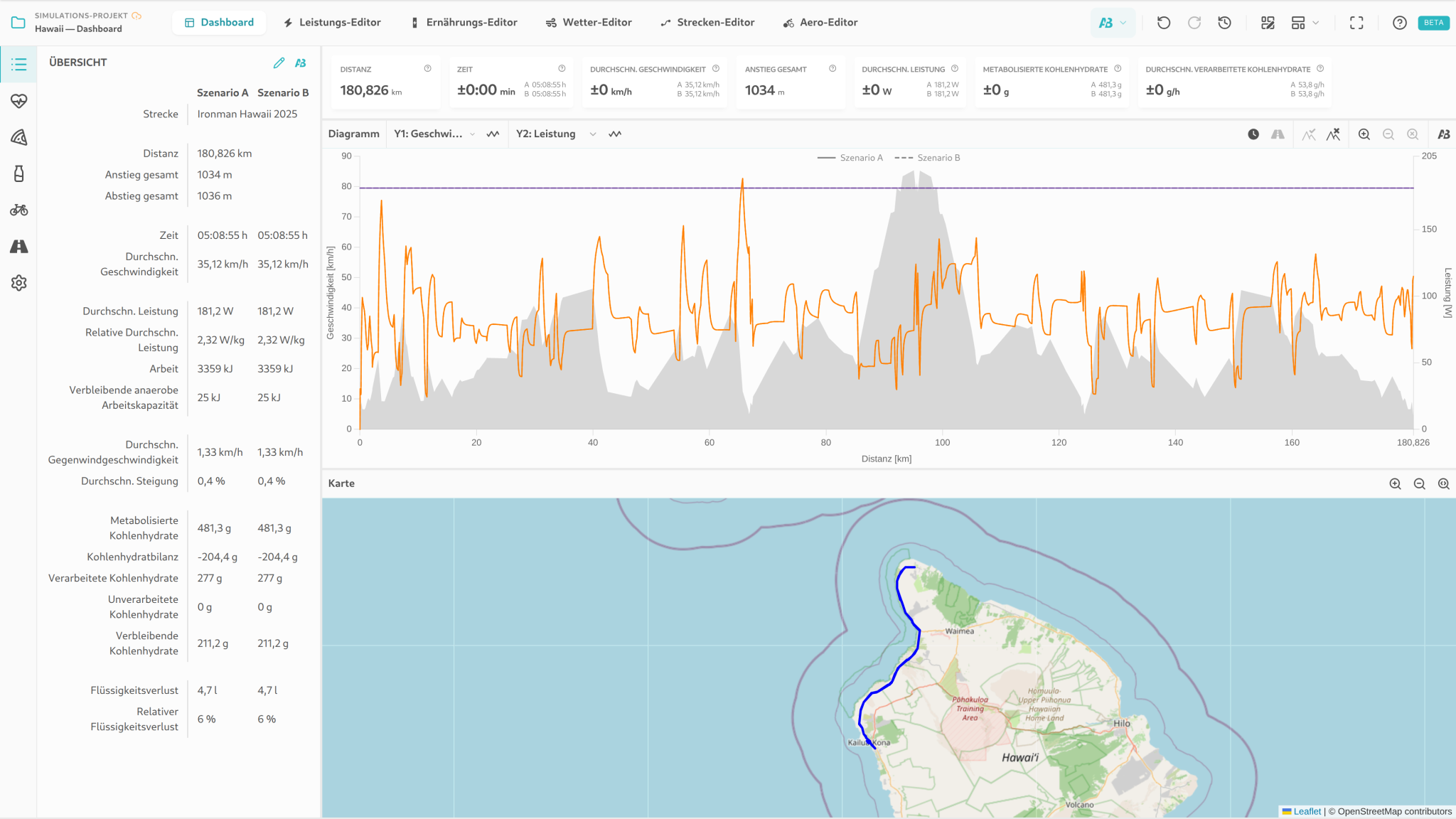Show info for Metabolisierte Kohlenhydrate card

pyautogui.click(x=1118, y=69)
